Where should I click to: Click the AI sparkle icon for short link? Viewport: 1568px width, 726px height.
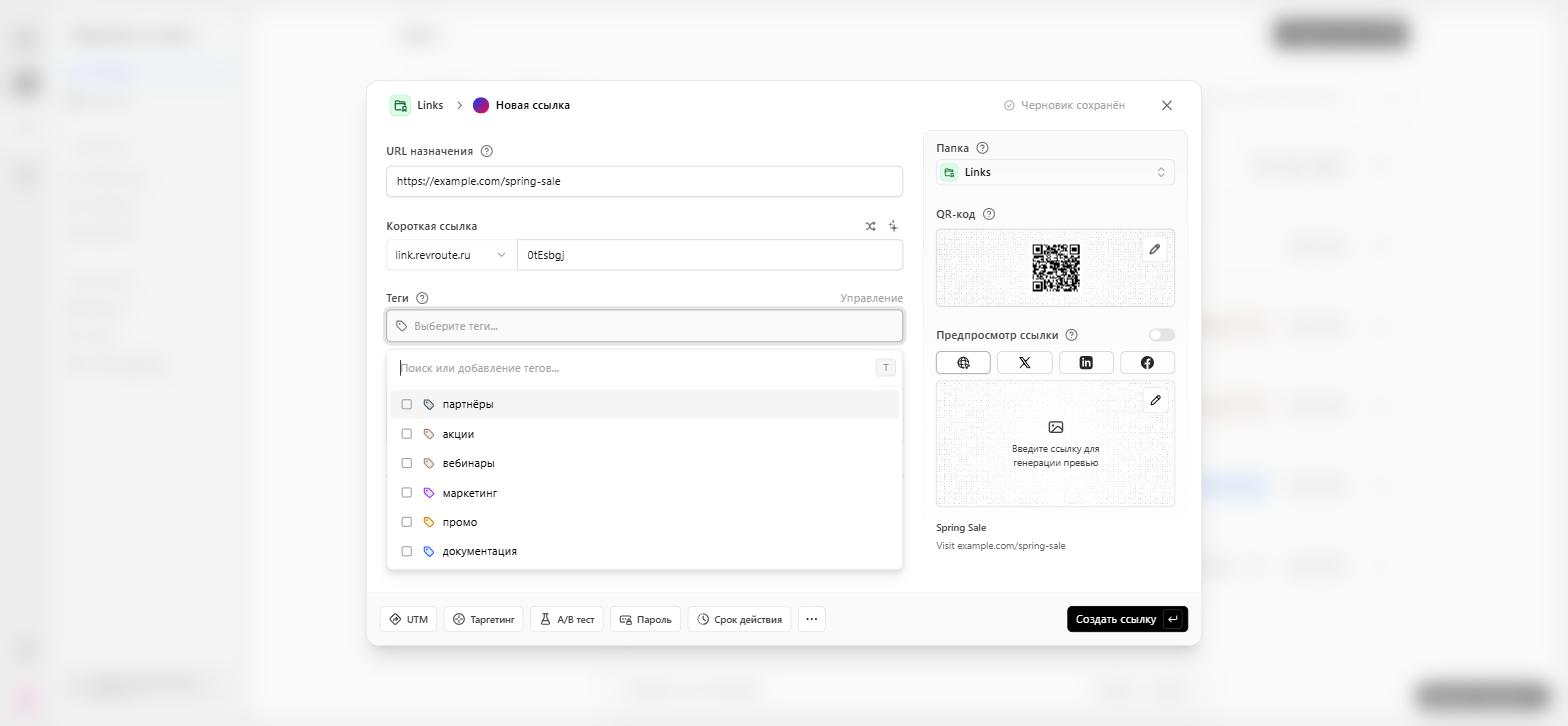[x=893, y=226]
